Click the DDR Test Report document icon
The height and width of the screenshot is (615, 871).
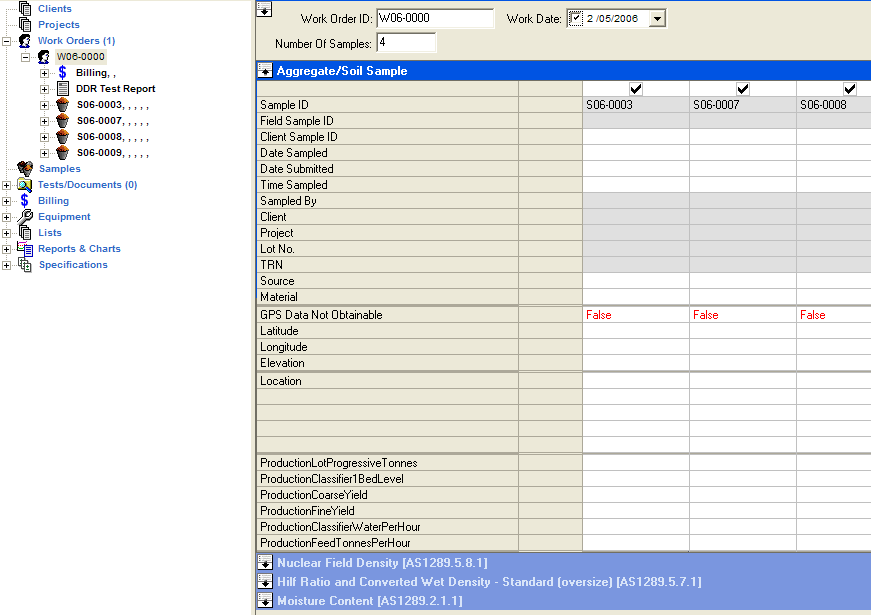pos(62,89)
